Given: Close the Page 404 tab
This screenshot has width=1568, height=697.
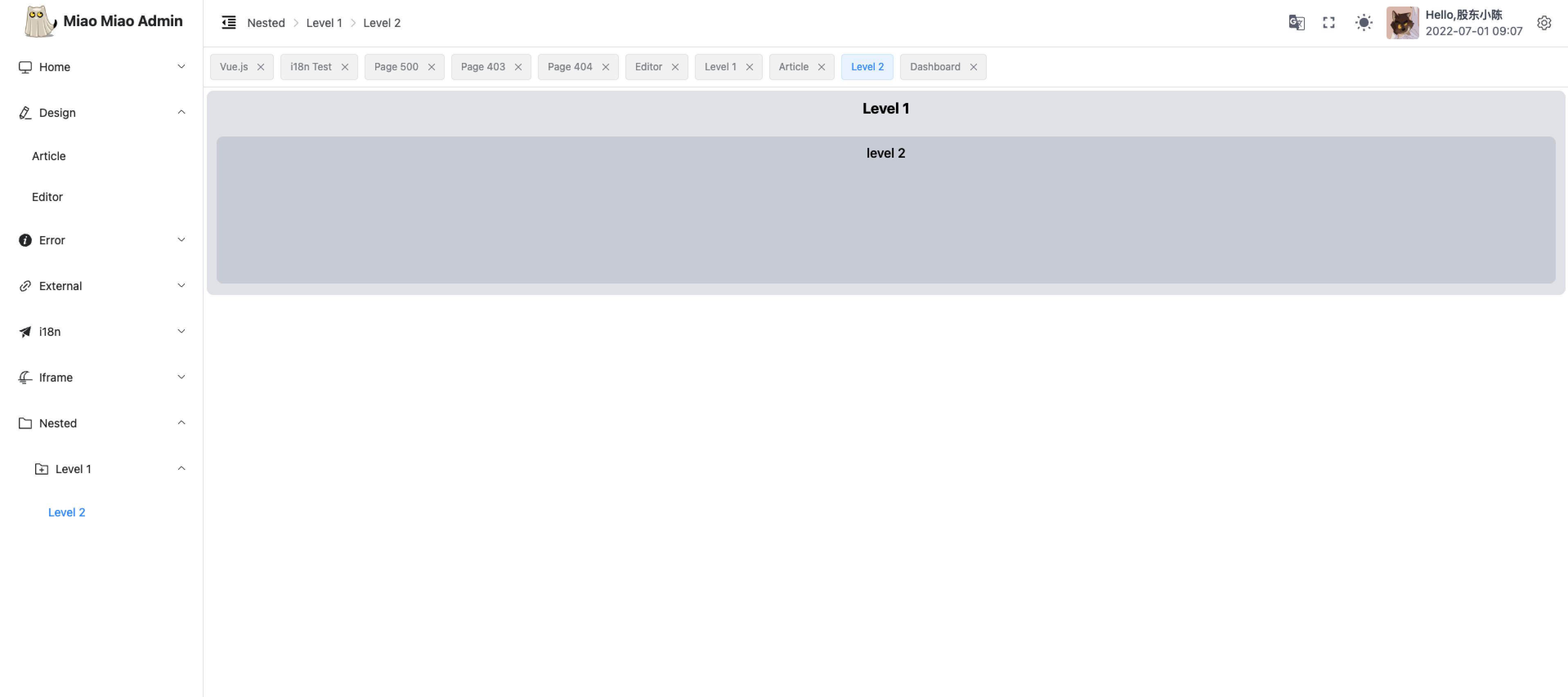Looking at the screenshot, I should (606, 67).
